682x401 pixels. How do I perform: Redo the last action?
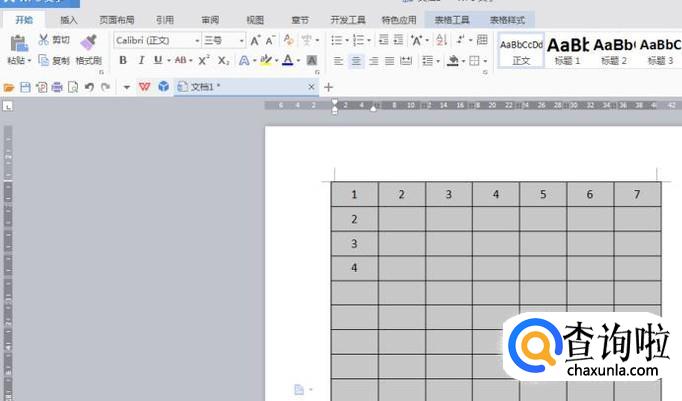[x=105, y=87]
